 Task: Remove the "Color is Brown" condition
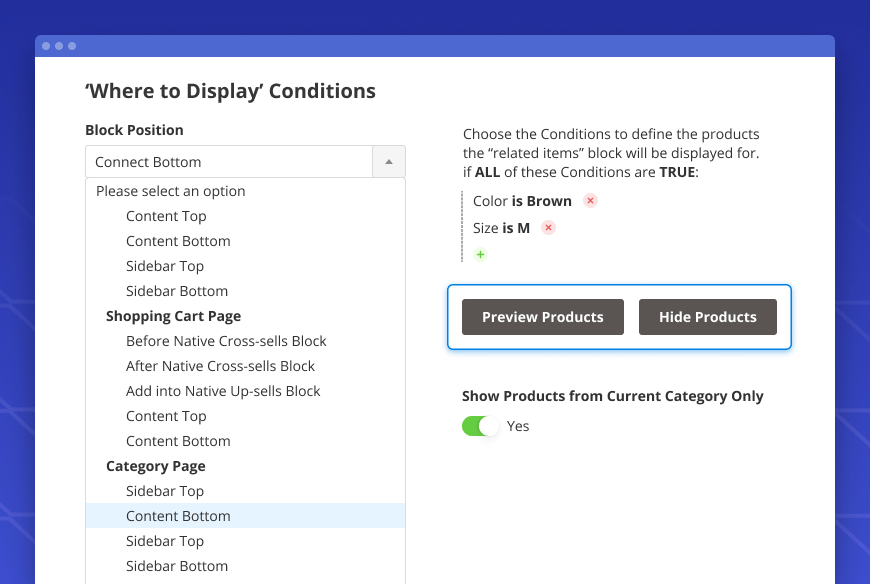point(590,200)
